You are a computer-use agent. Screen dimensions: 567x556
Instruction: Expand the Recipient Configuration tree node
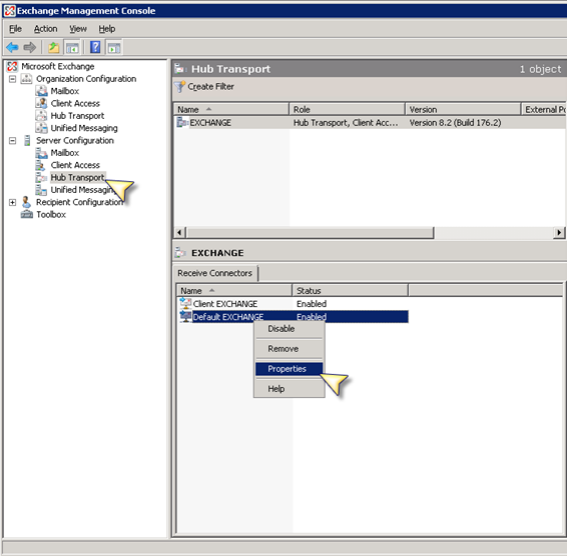pyautogui.click(x=12, y=202)
